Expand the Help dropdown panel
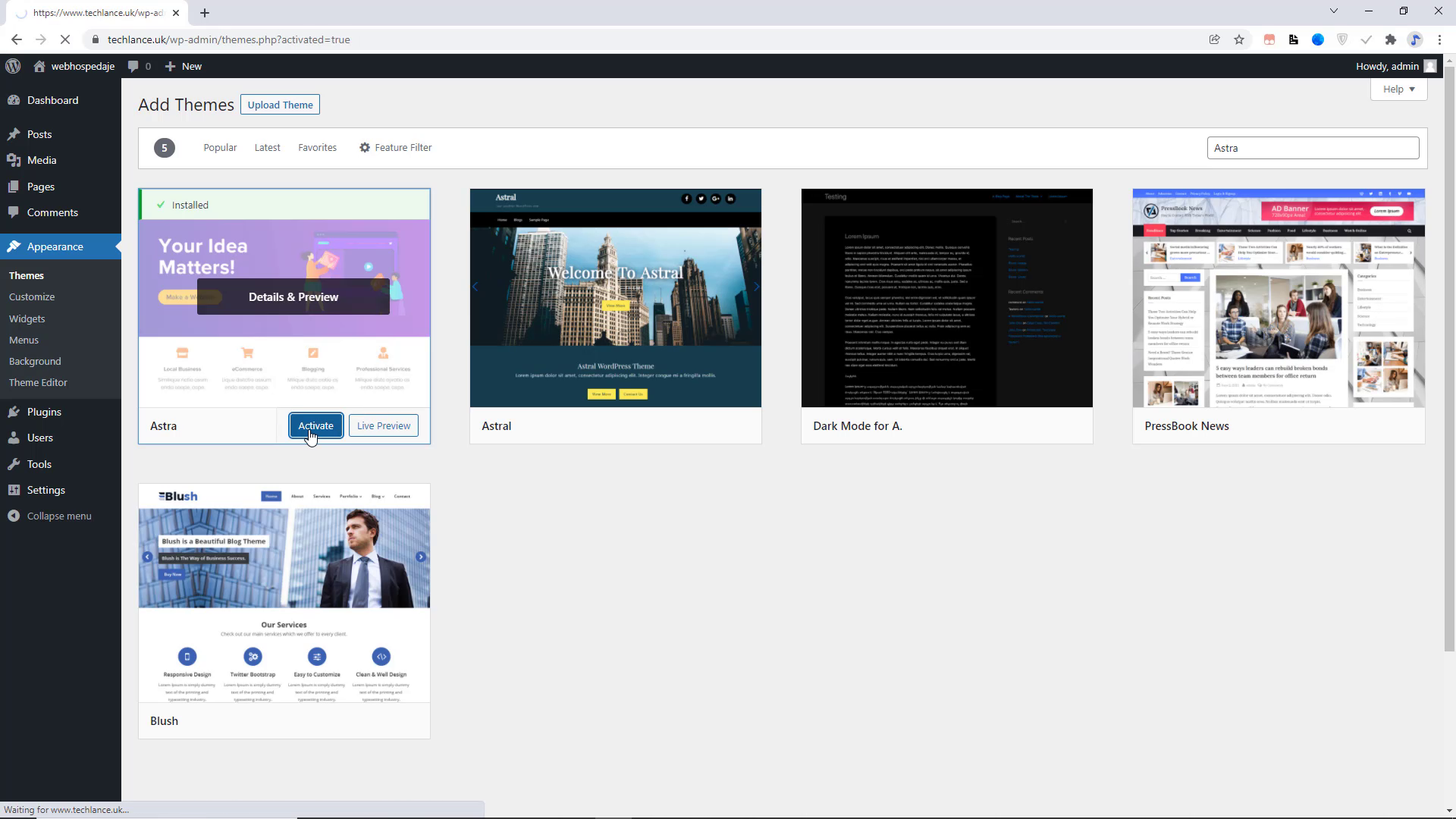The width and height of the screenshot is (1456, 819). point(1399,89)
